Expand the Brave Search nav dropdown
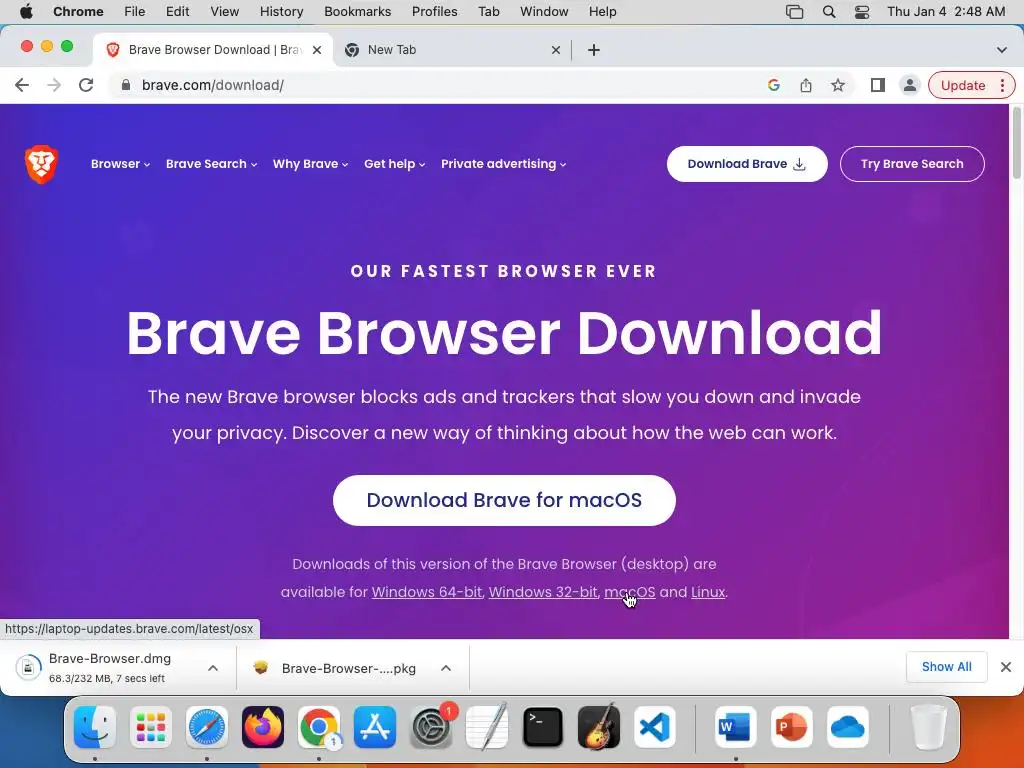The width and height of the screenshot is (1024, 768). 211,164
